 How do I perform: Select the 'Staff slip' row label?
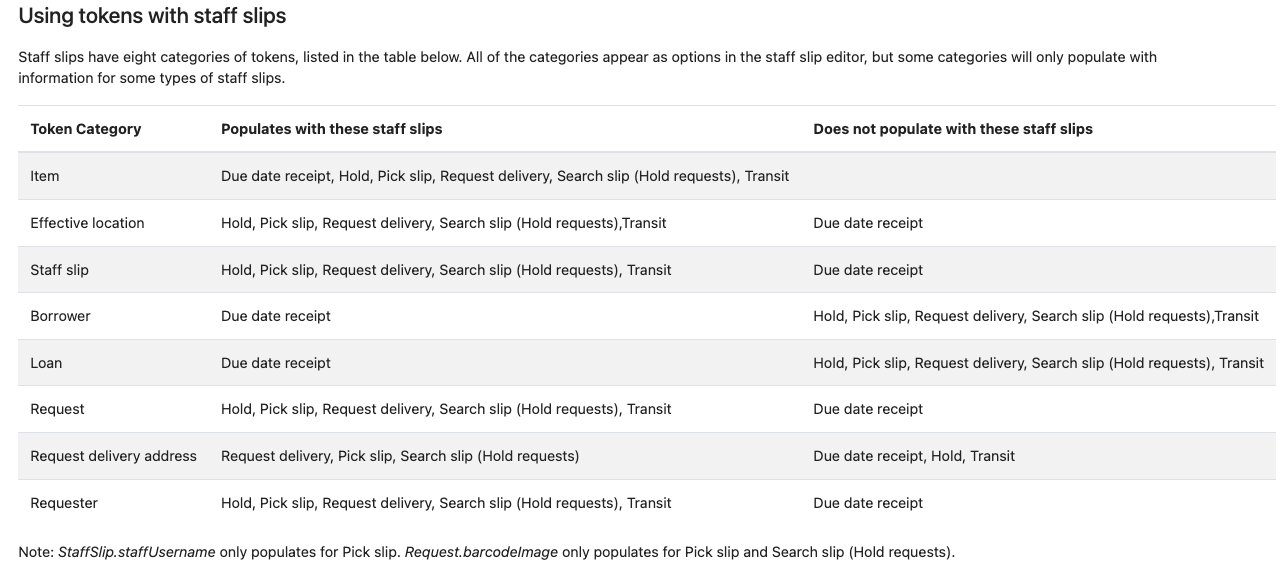(x=59, y=270)
